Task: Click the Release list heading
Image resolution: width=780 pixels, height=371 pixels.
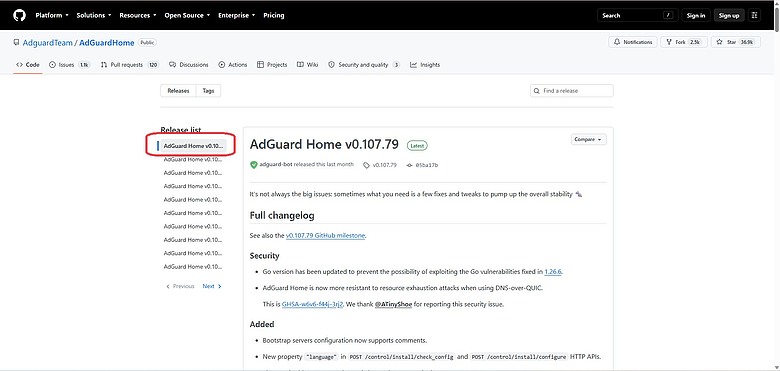Action: pyautogui.click(x=181, y=130)
